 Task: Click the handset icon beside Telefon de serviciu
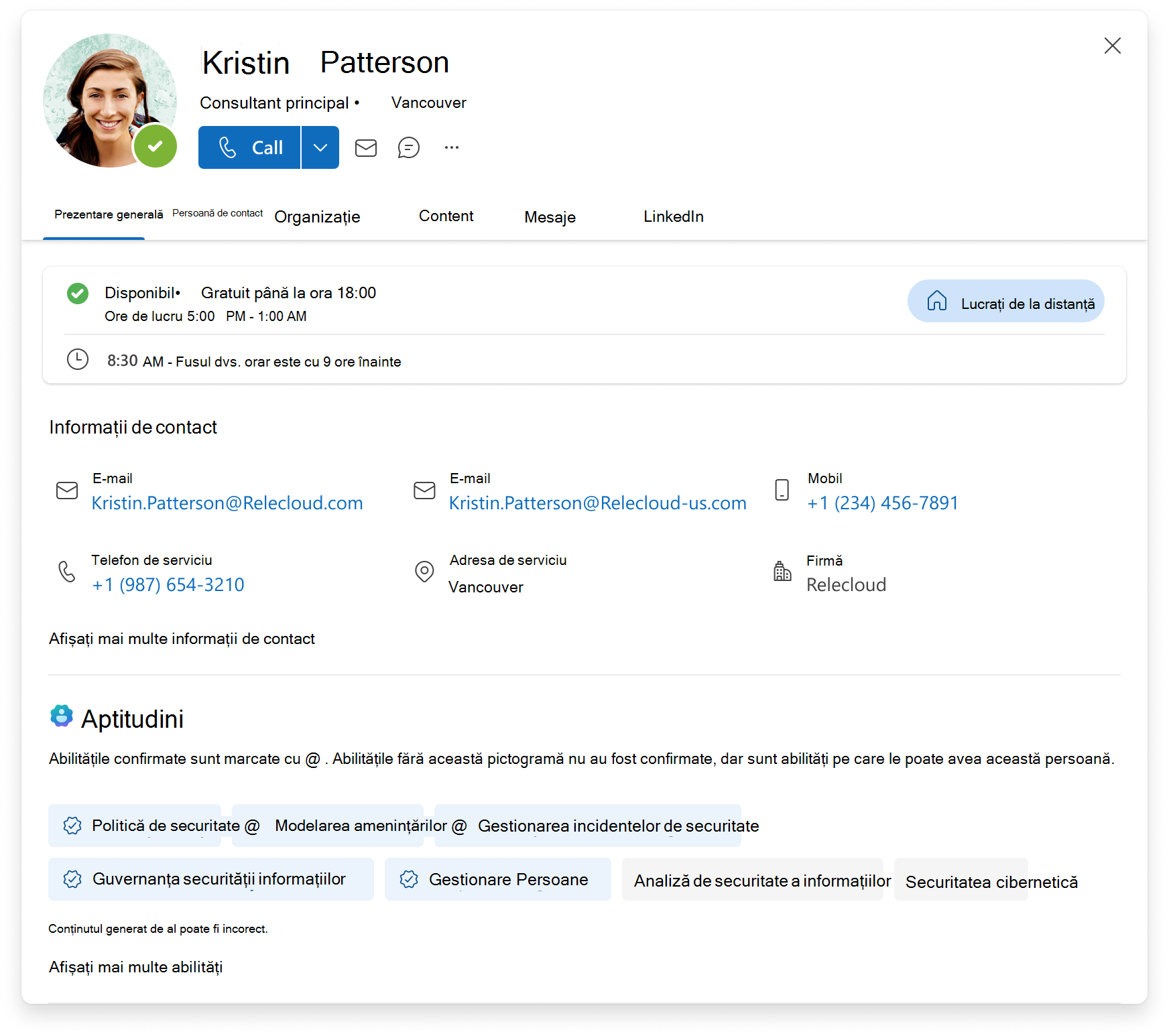(x=67, y=572)
